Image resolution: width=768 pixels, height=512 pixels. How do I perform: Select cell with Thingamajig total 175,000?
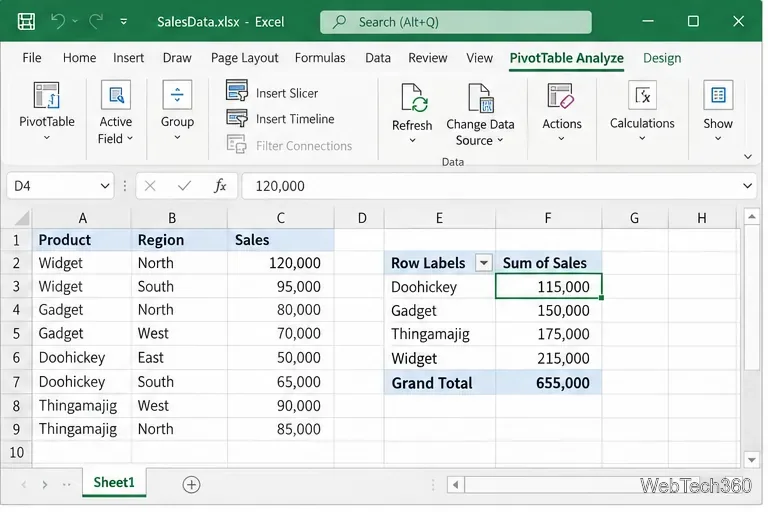pos(549,334)
